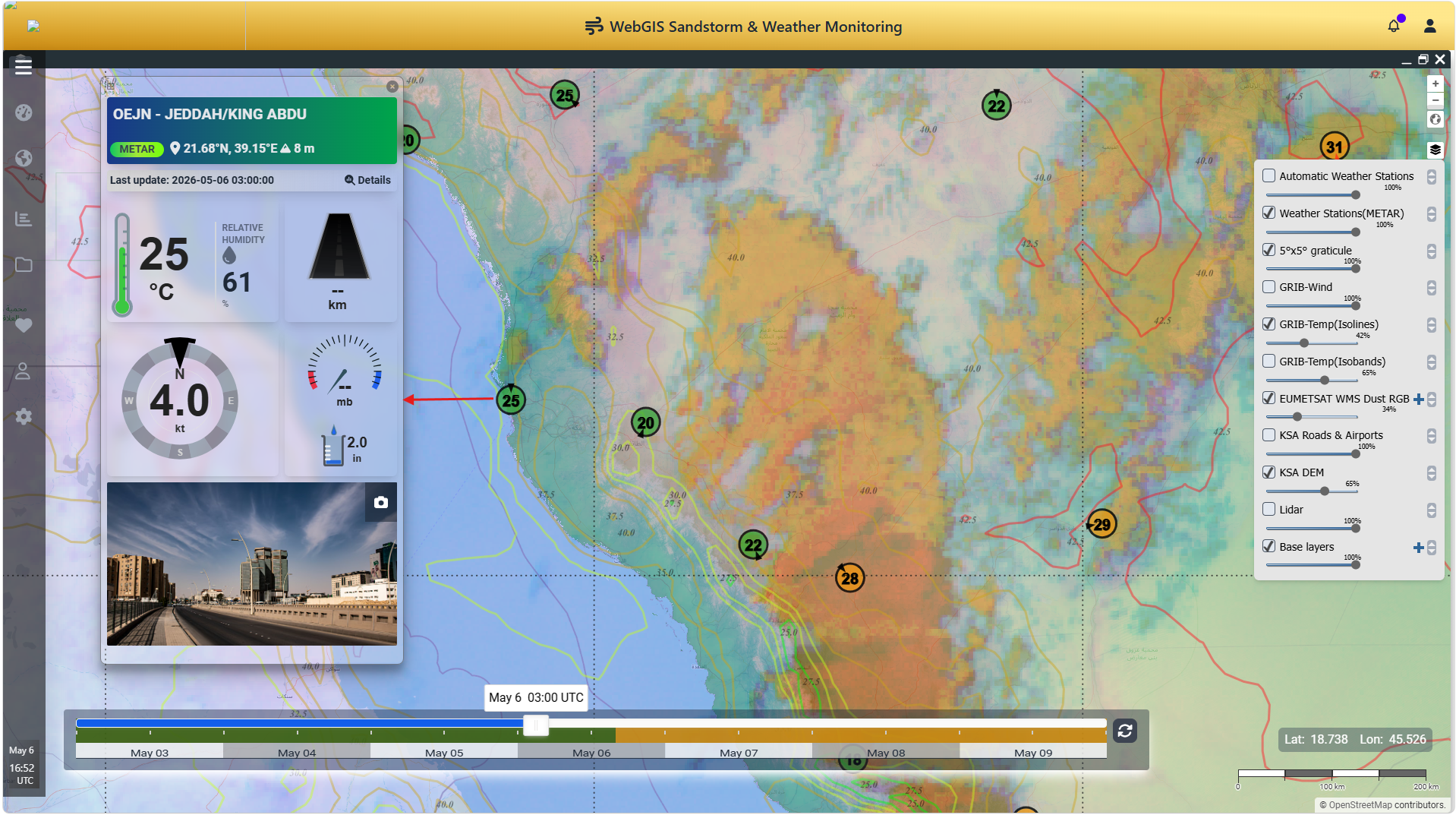Click the camera icon on station photo
Screen dimensions: 1456x815
click(x=381, y=502)
